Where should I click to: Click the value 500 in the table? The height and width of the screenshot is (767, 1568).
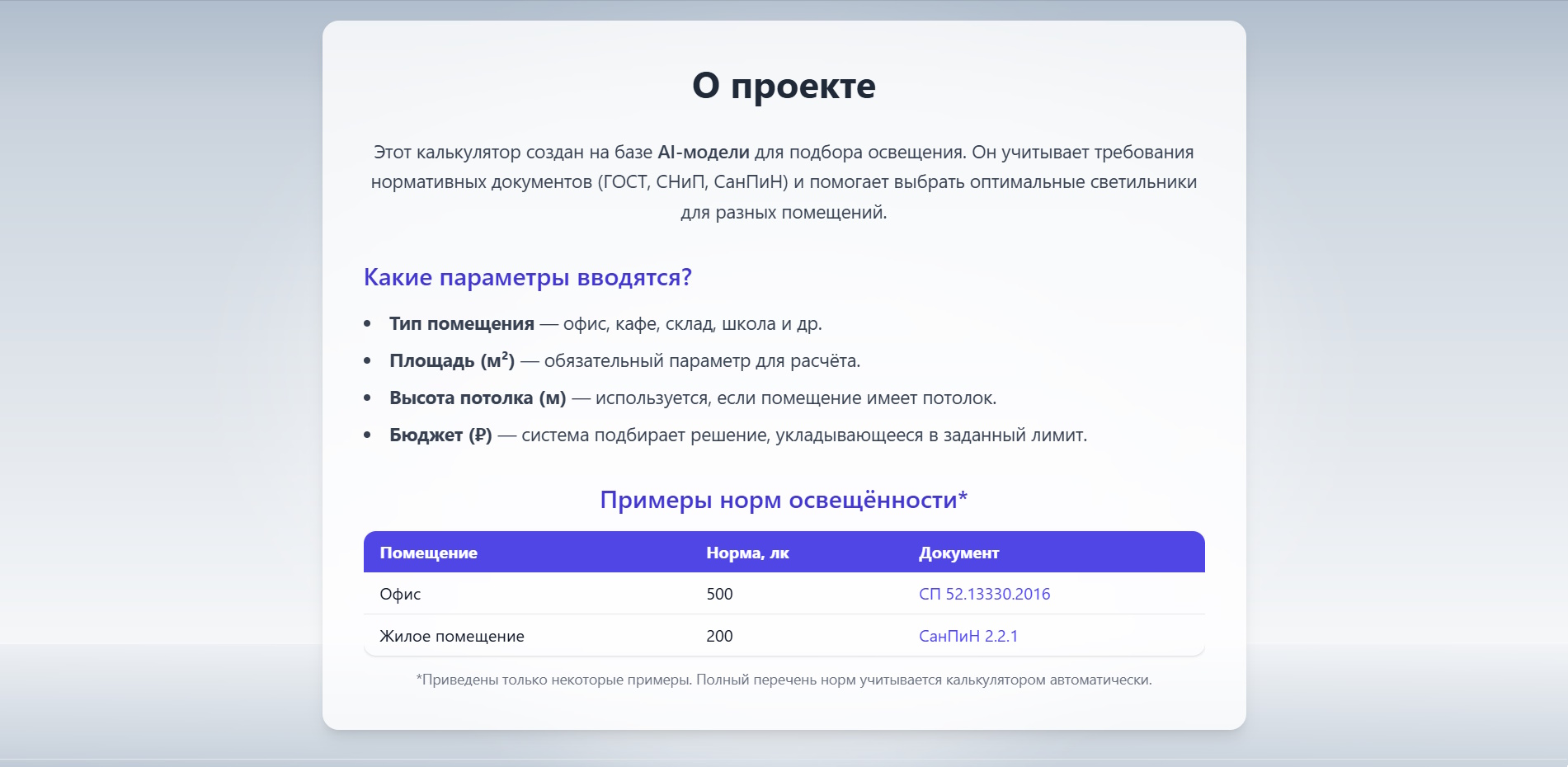[x=719, y=594]
